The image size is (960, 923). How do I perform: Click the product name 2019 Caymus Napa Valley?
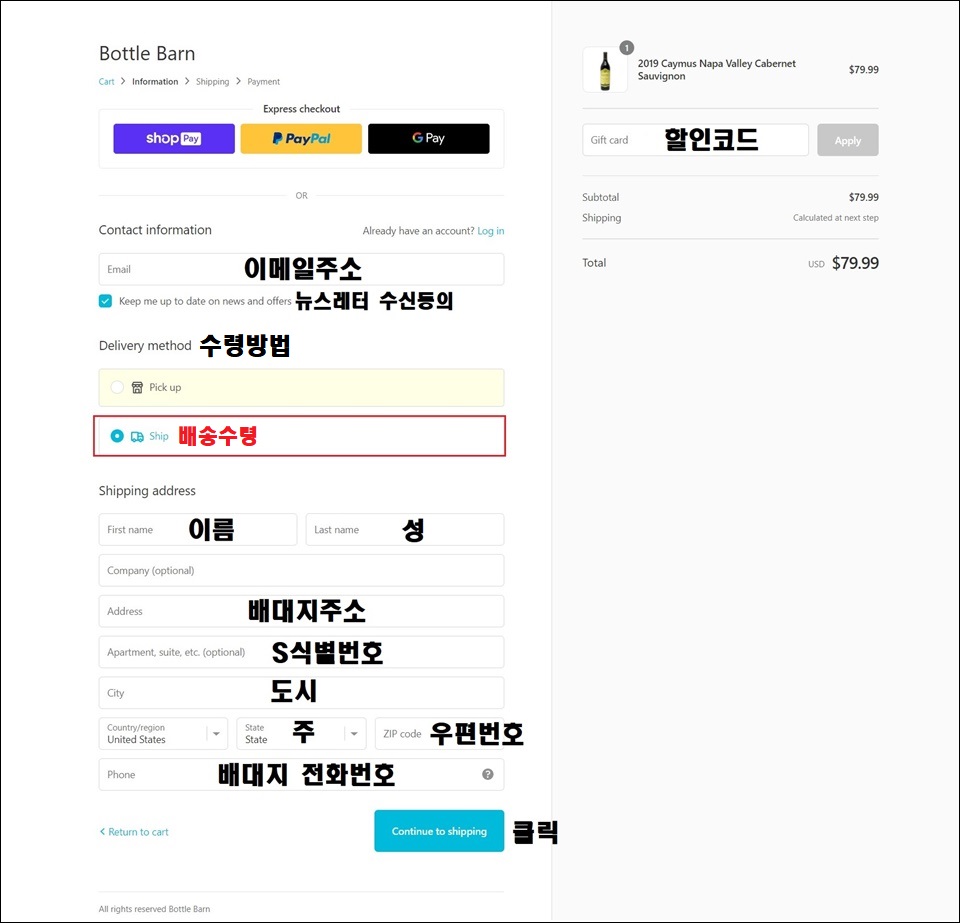(x=717, y=70)
